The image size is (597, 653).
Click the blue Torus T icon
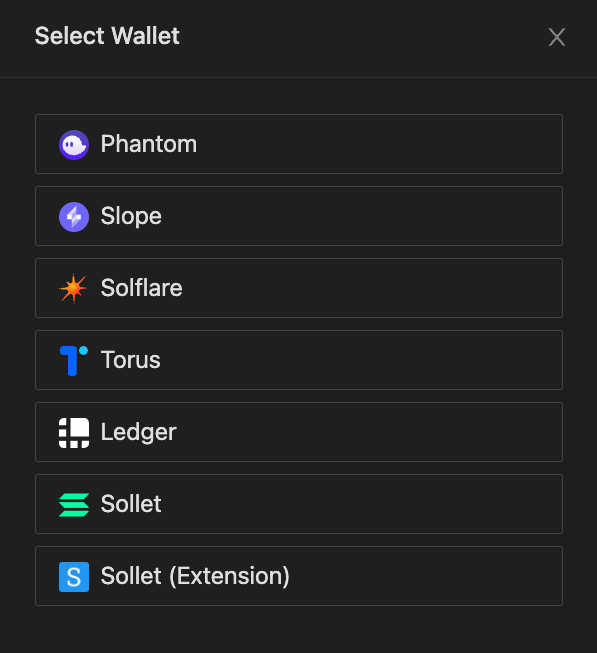74,361
